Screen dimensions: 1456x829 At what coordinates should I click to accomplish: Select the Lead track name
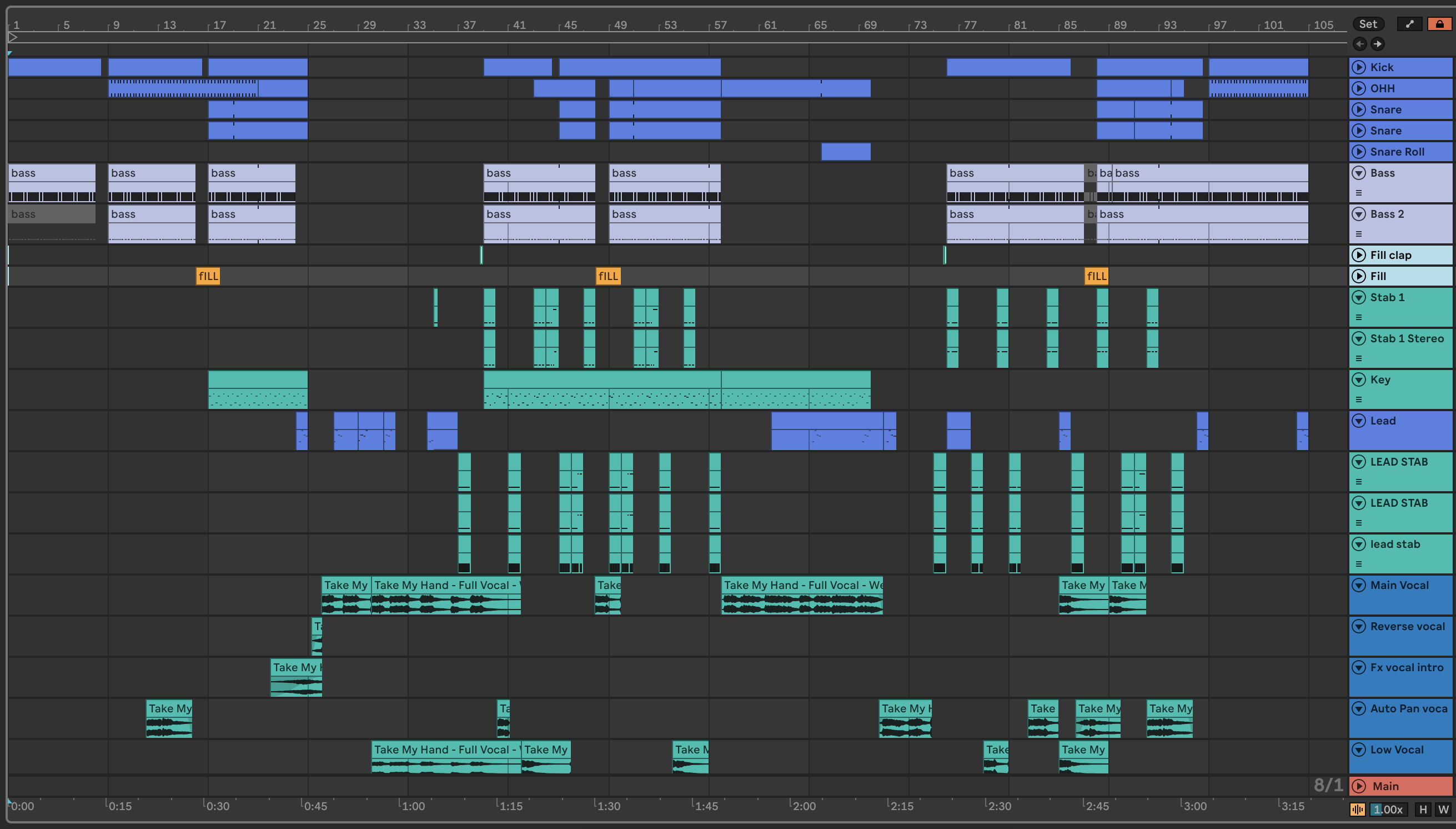coord(1383,420)
